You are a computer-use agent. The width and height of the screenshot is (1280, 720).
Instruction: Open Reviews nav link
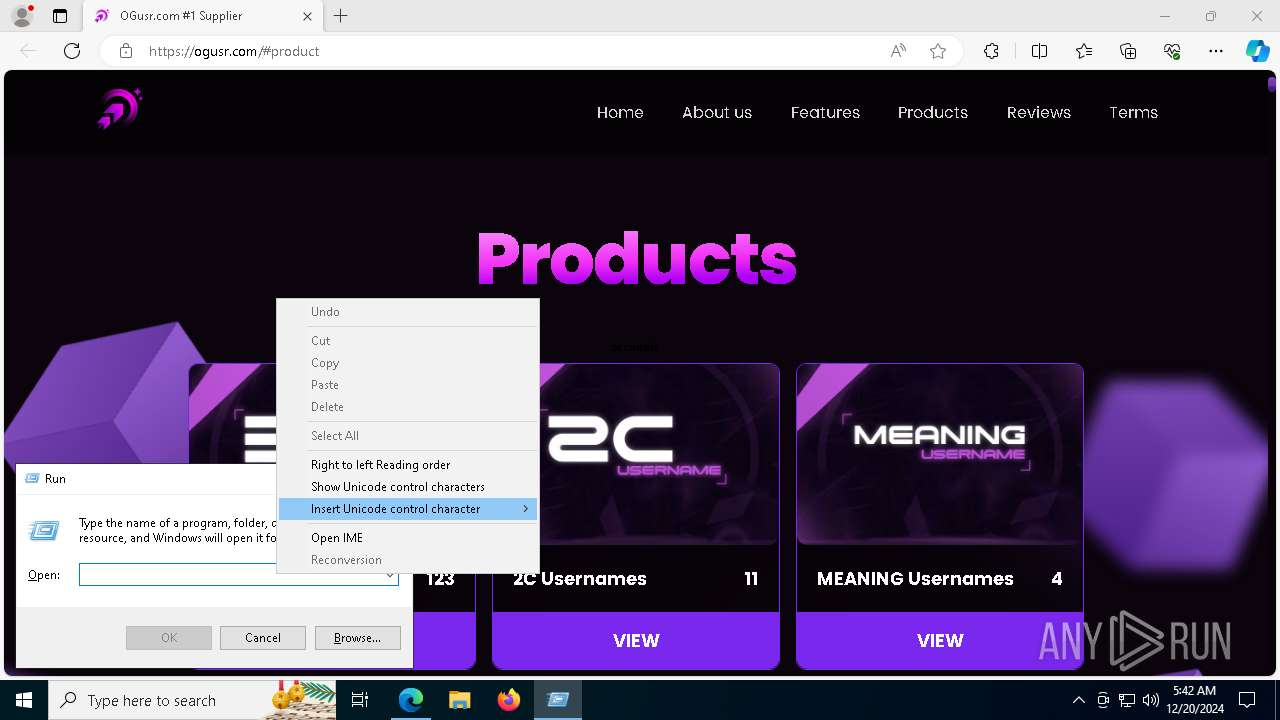[1039, 112]
